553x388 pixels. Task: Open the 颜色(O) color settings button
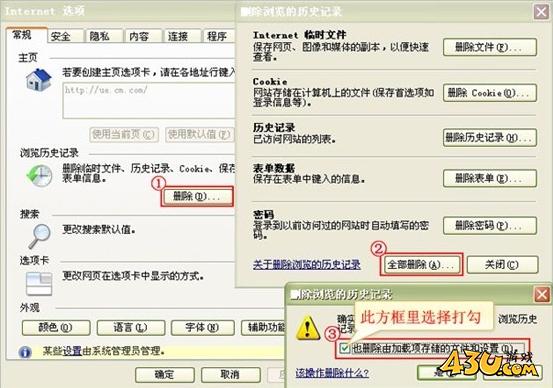[56, 328]
